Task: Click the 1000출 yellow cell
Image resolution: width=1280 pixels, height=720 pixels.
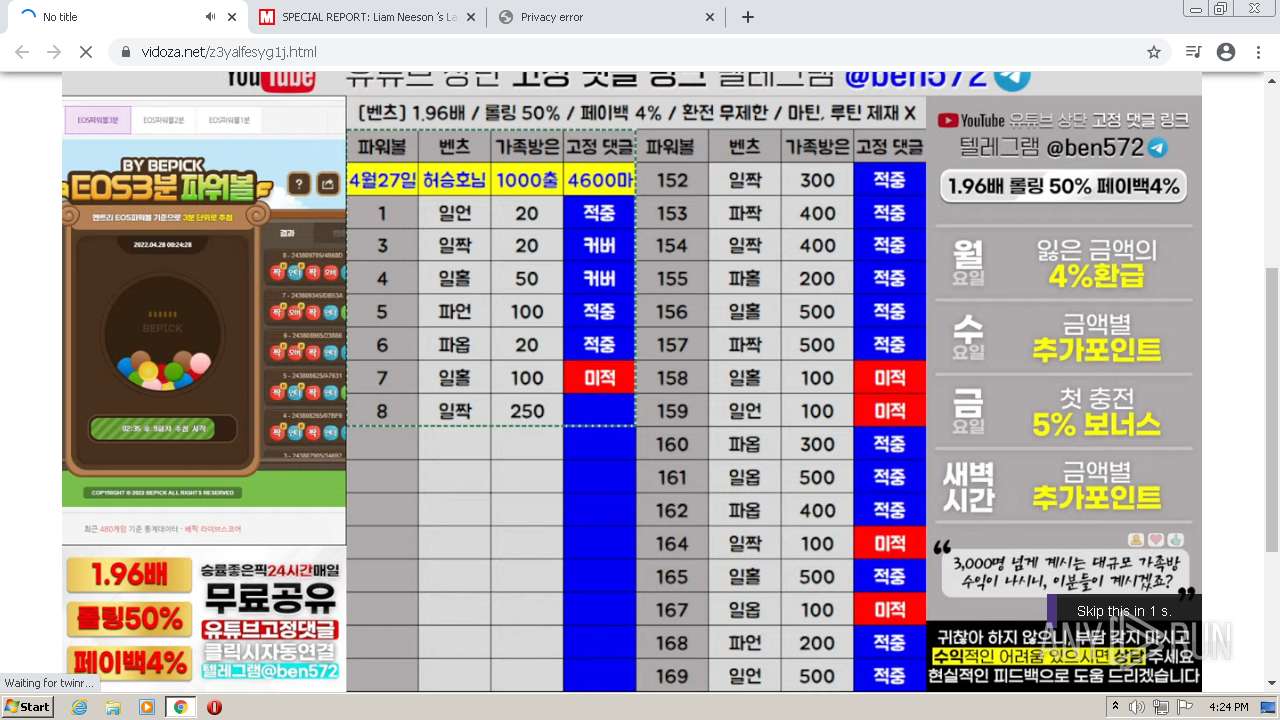Action: pyautogui.click(x=527, y=180)
